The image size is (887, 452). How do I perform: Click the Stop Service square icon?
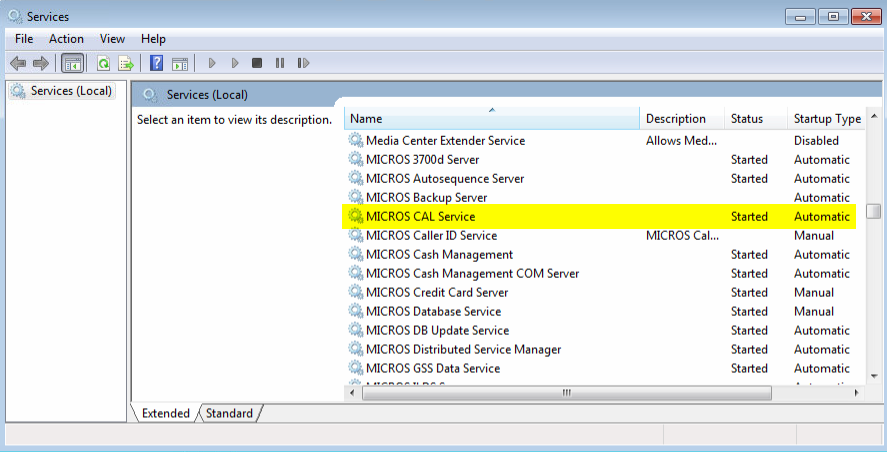click(257, 63)
